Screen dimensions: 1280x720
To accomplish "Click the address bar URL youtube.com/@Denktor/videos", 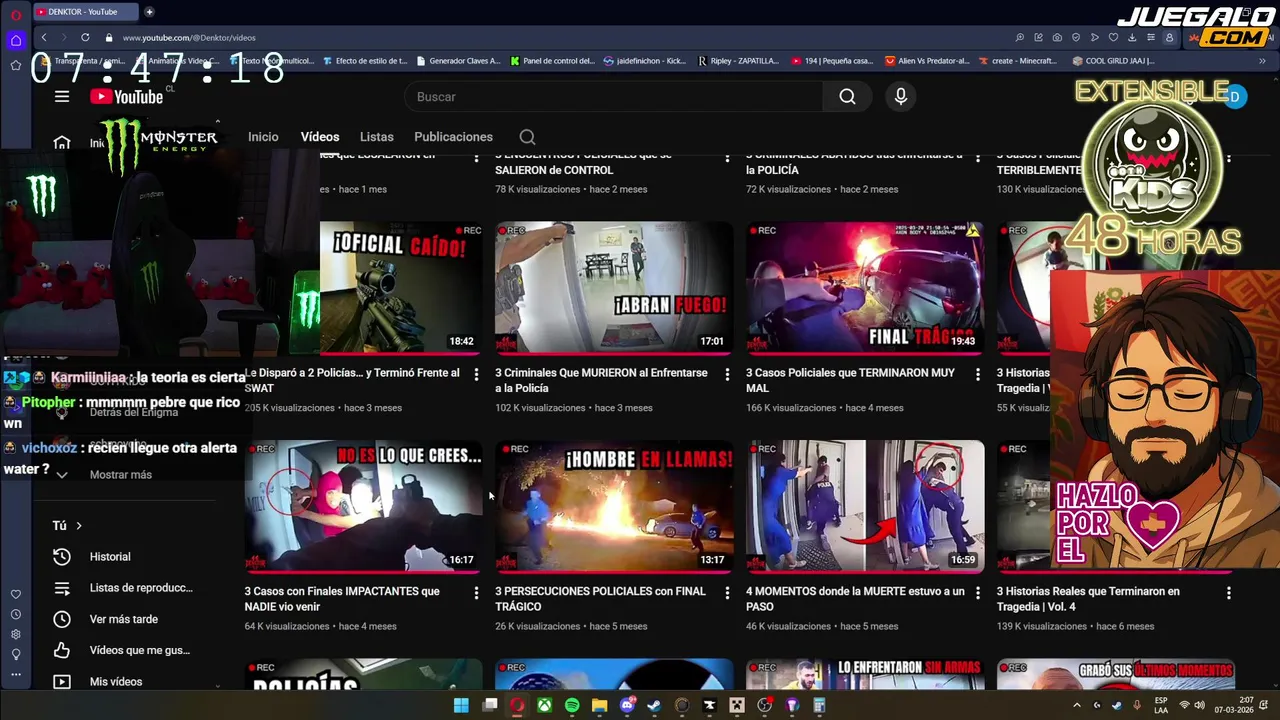I will [x=189, y=38].
